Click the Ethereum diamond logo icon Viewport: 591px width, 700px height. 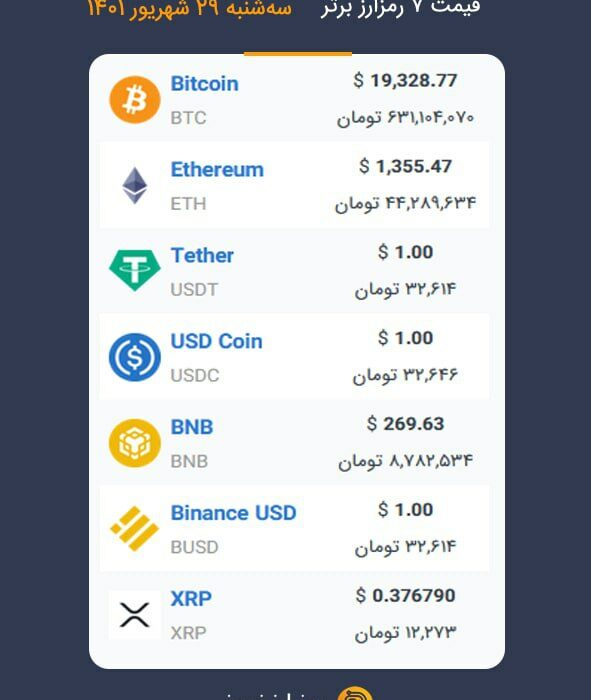coord(135,185)
